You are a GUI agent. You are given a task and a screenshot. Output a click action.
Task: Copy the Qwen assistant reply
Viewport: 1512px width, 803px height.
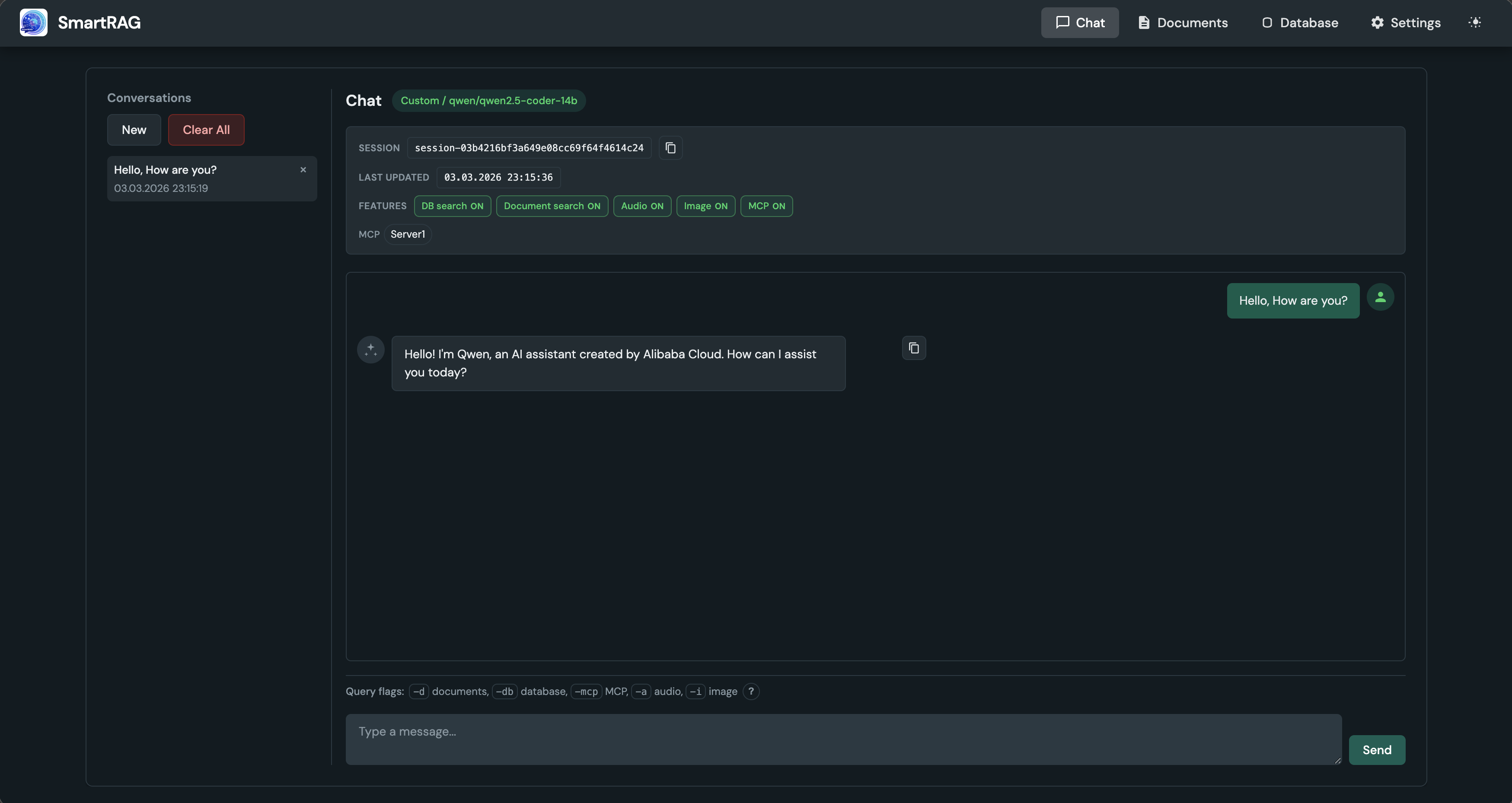[914, 348]
